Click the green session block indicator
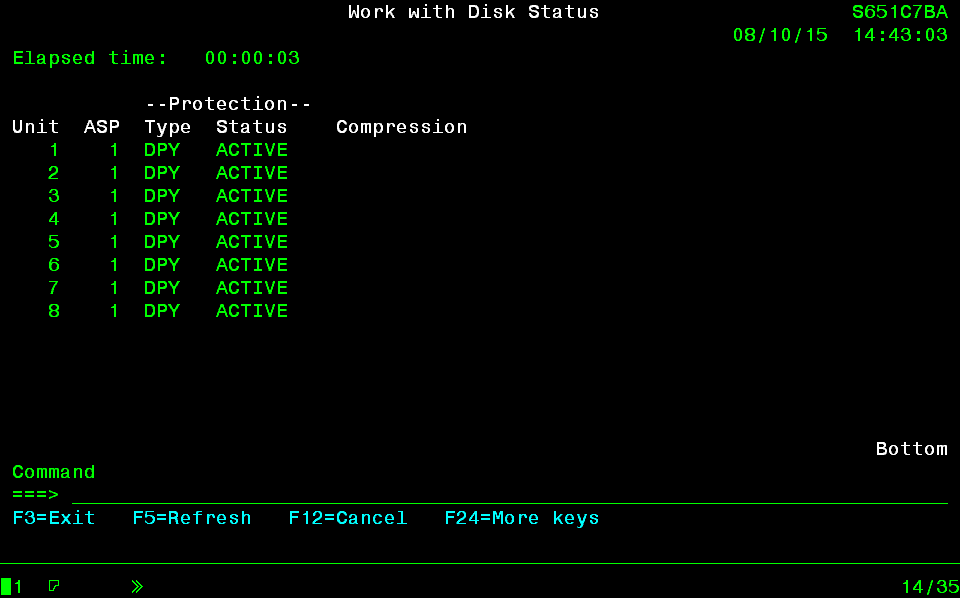Viewport: 960px width, 598px height. click(6, 586)
